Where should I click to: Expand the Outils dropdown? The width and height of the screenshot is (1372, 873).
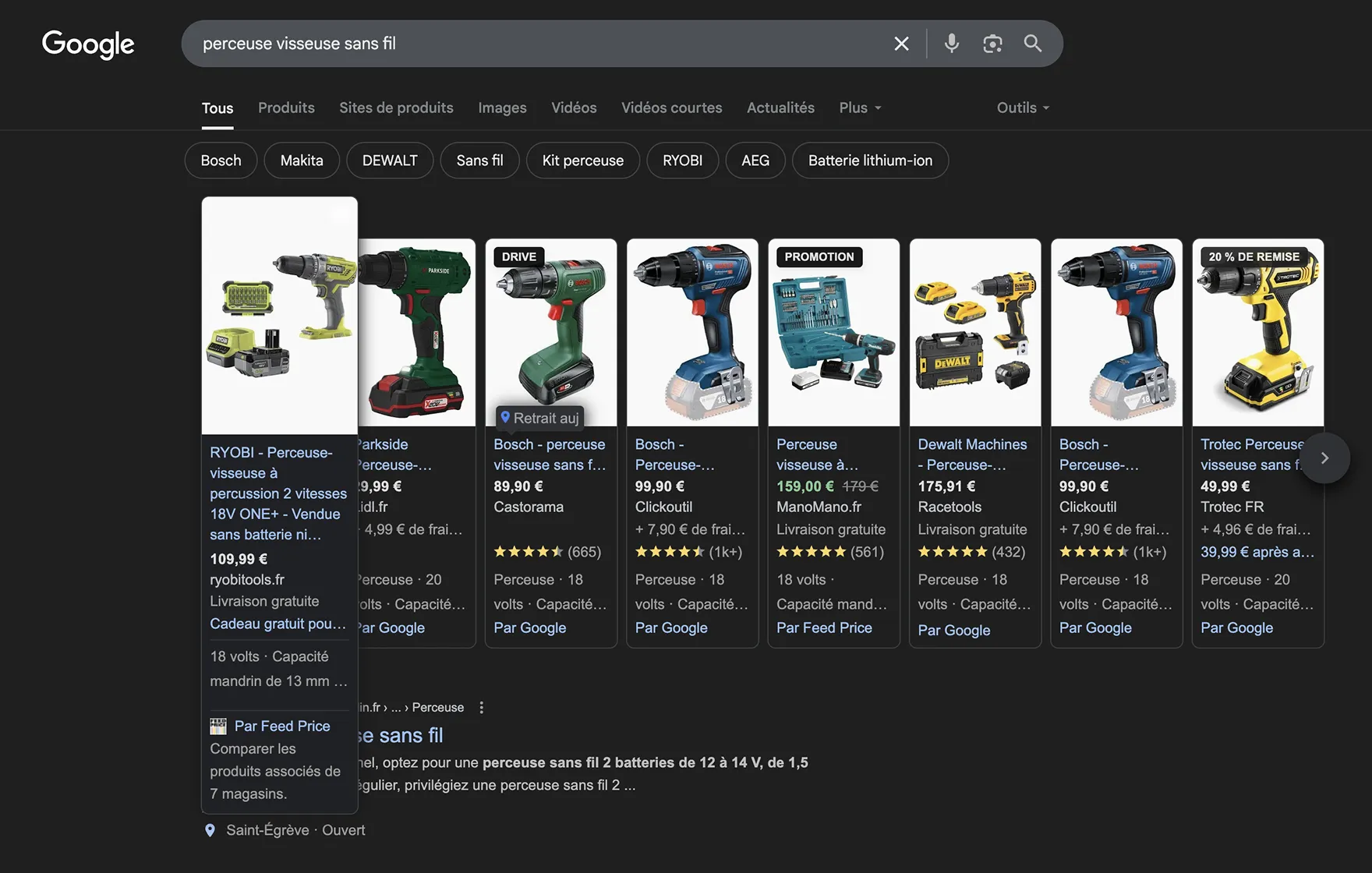click(x=1023, y=108)
